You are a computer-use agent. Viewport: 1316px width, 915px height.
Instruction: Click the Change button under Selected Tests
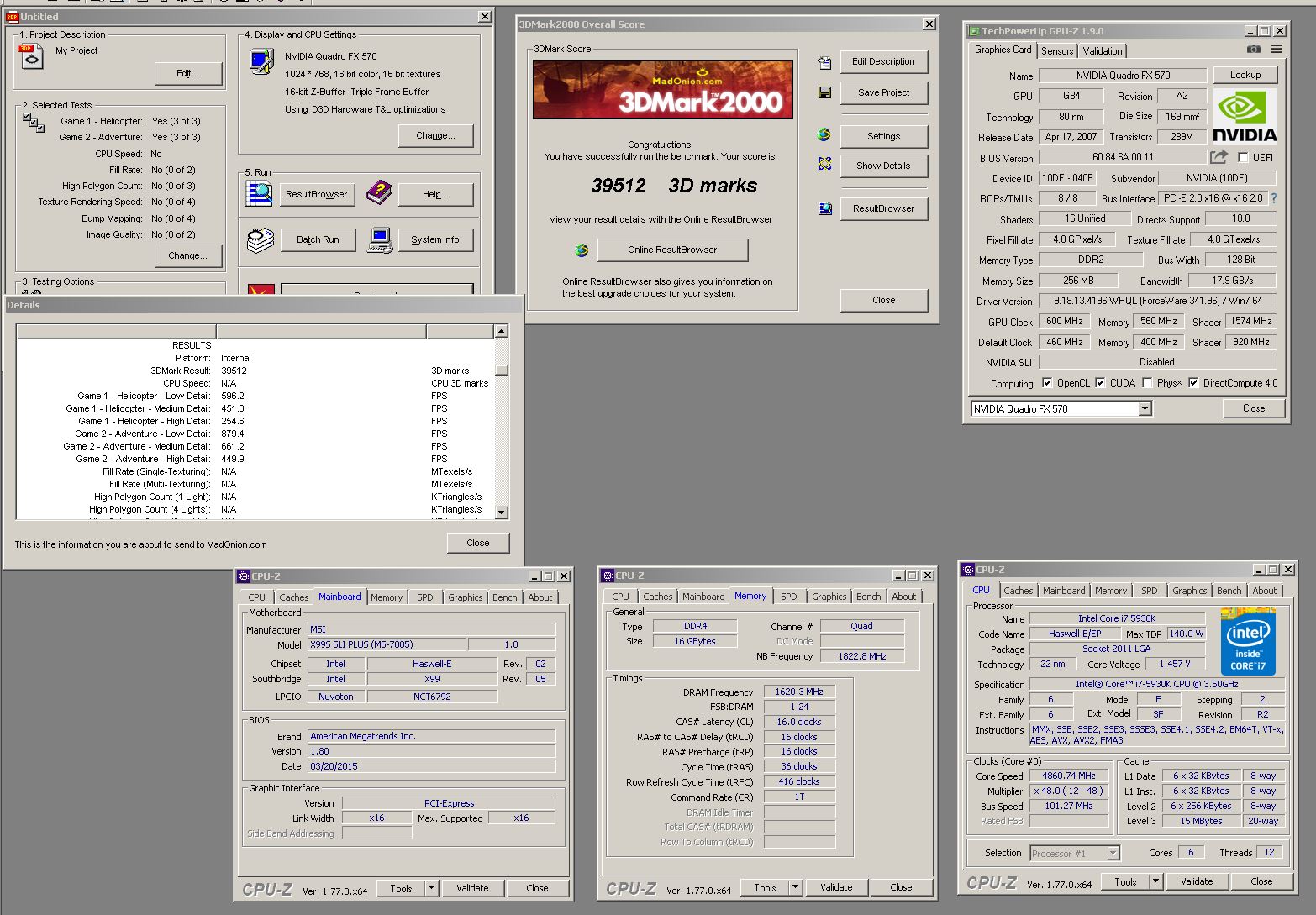(187, 255)
